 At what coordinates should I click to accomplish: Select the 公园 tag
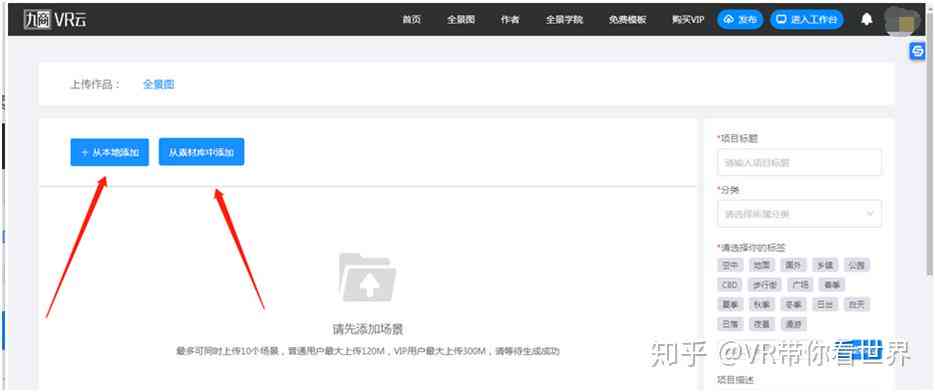[856, 265]
